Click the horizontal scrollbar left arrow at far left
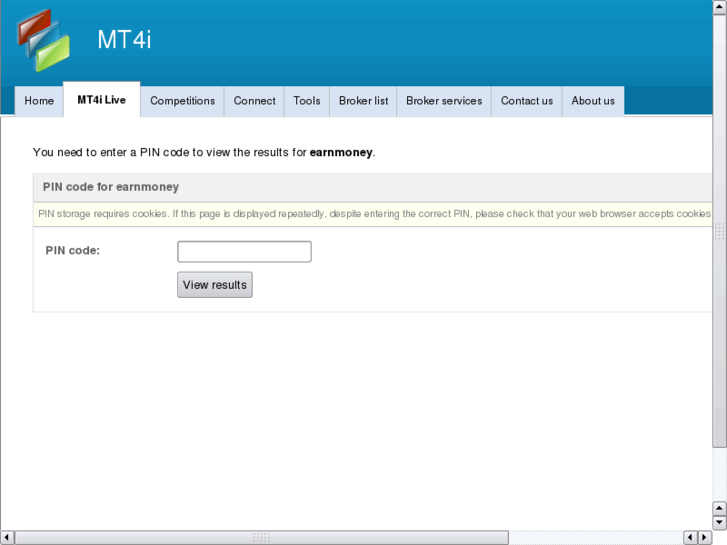The width and height of the screenshot is (727, 545). 7,537
